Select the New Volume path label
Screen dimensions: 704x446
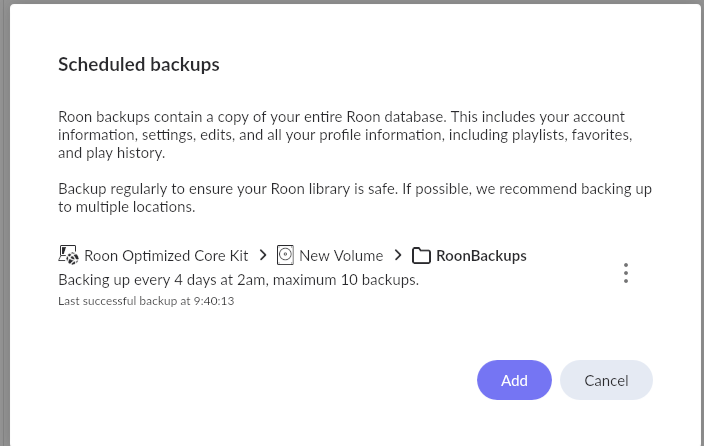pos(341,256)
